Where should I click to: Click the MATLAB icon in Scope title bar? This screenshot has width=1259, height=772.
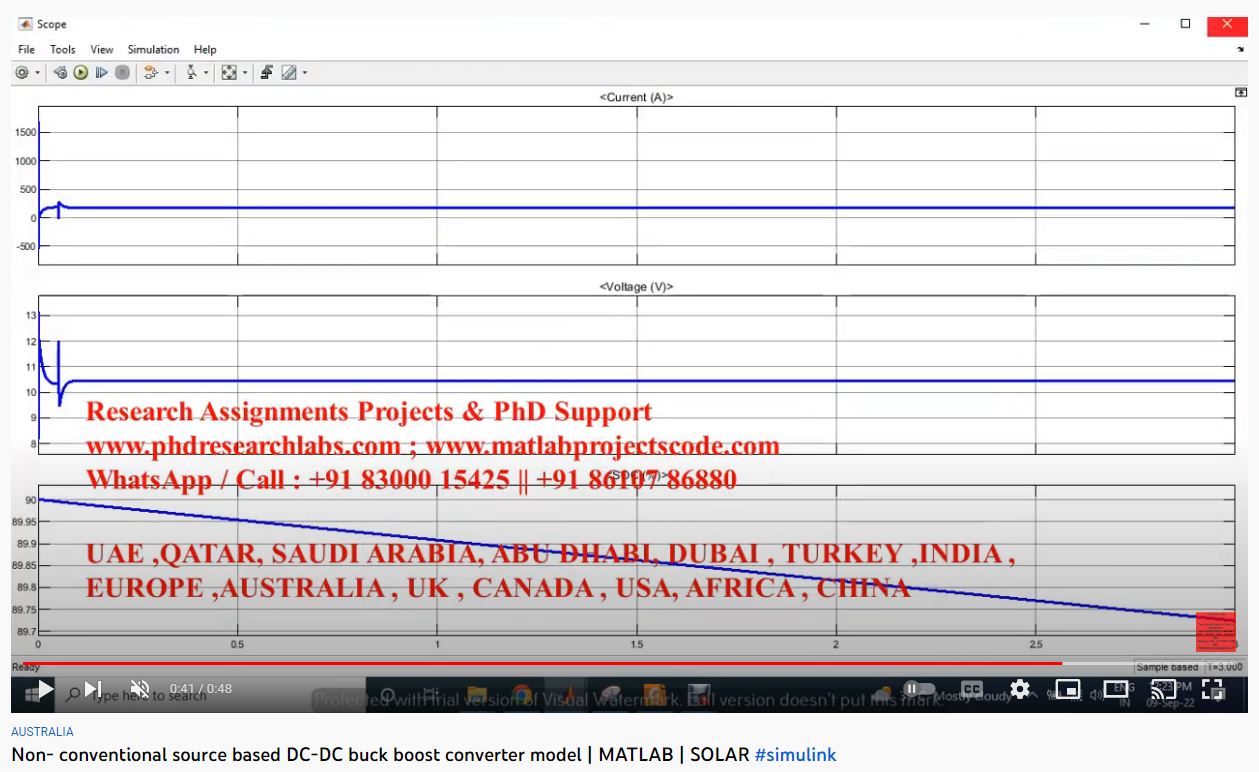coord(25,23)
